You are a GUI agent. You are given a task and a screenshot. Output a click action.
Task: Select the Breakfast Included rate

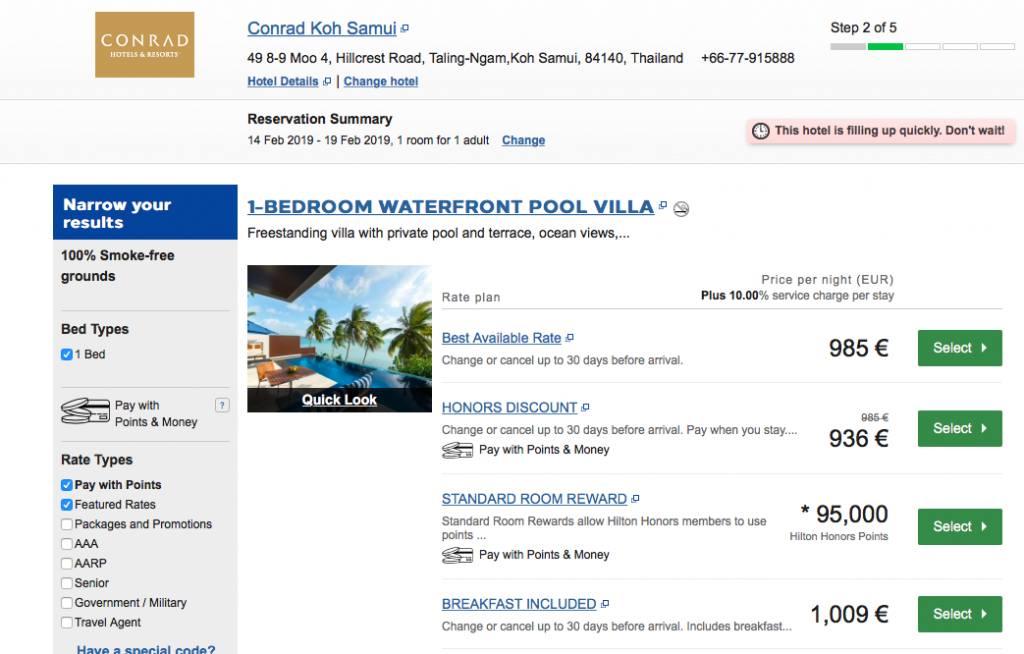pos(959,614)
